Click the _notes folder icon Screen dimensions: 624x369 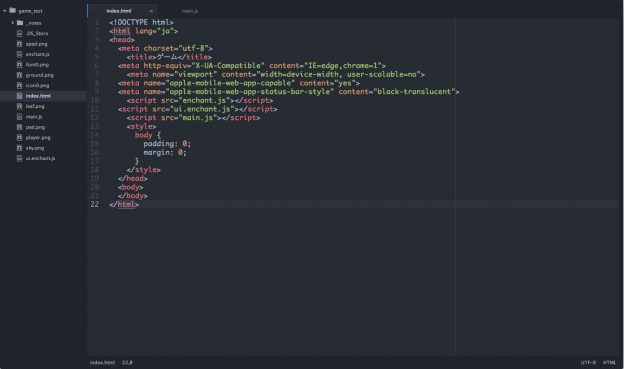point(20,23)
